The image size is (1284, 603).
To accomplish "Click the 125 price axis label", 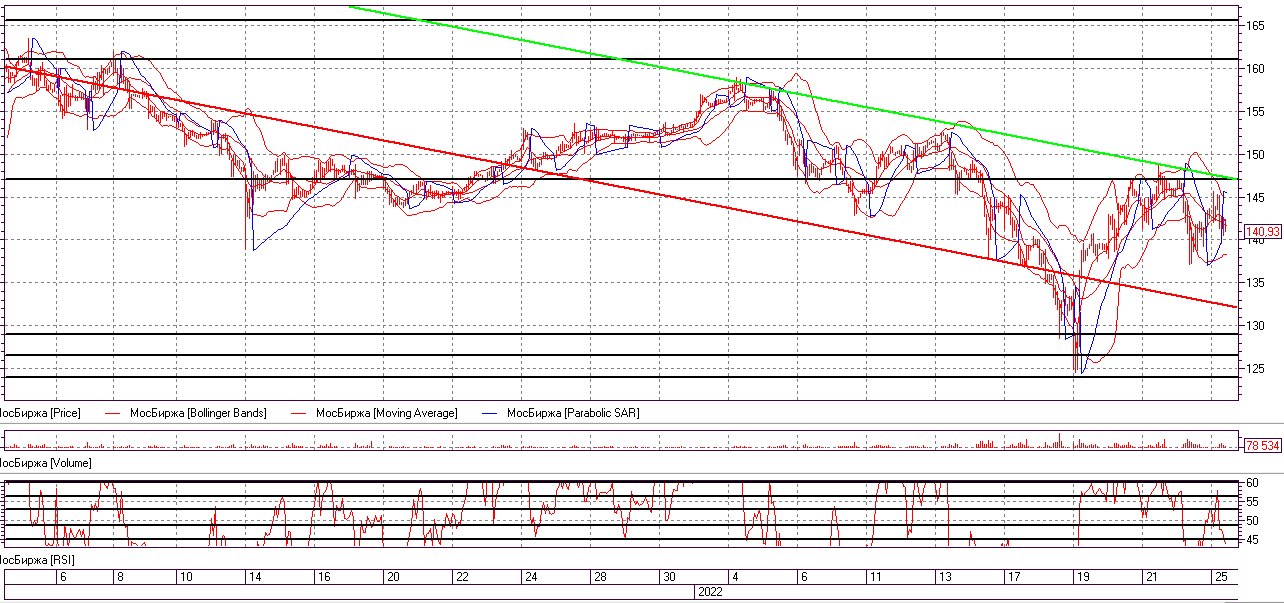I will 1255,369.
